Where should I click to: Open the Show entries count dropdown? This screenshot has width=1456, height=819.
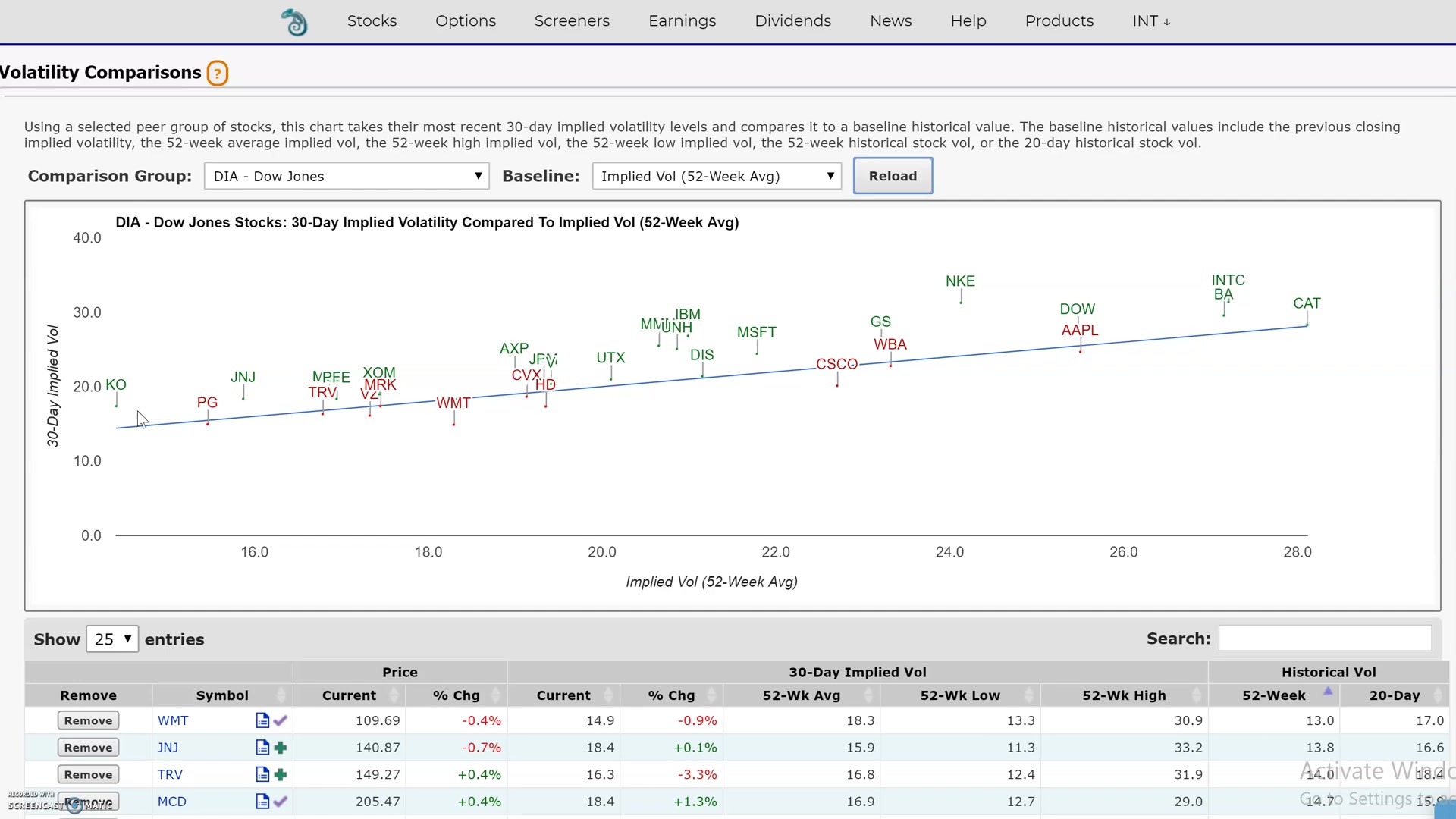[x=112, y=639]
